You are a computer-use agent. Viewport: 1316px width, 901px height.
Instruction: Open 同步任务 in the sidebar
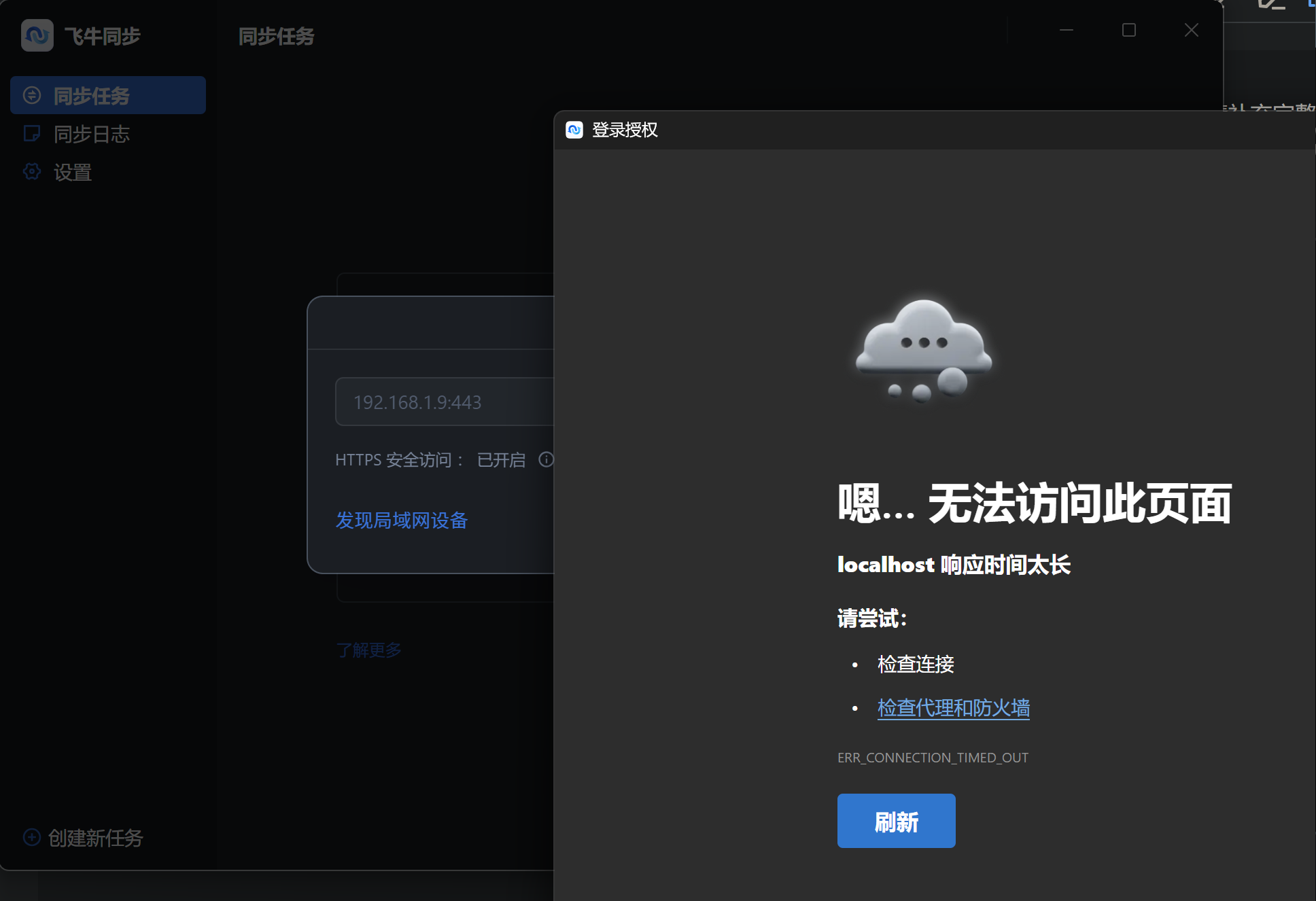108,95
